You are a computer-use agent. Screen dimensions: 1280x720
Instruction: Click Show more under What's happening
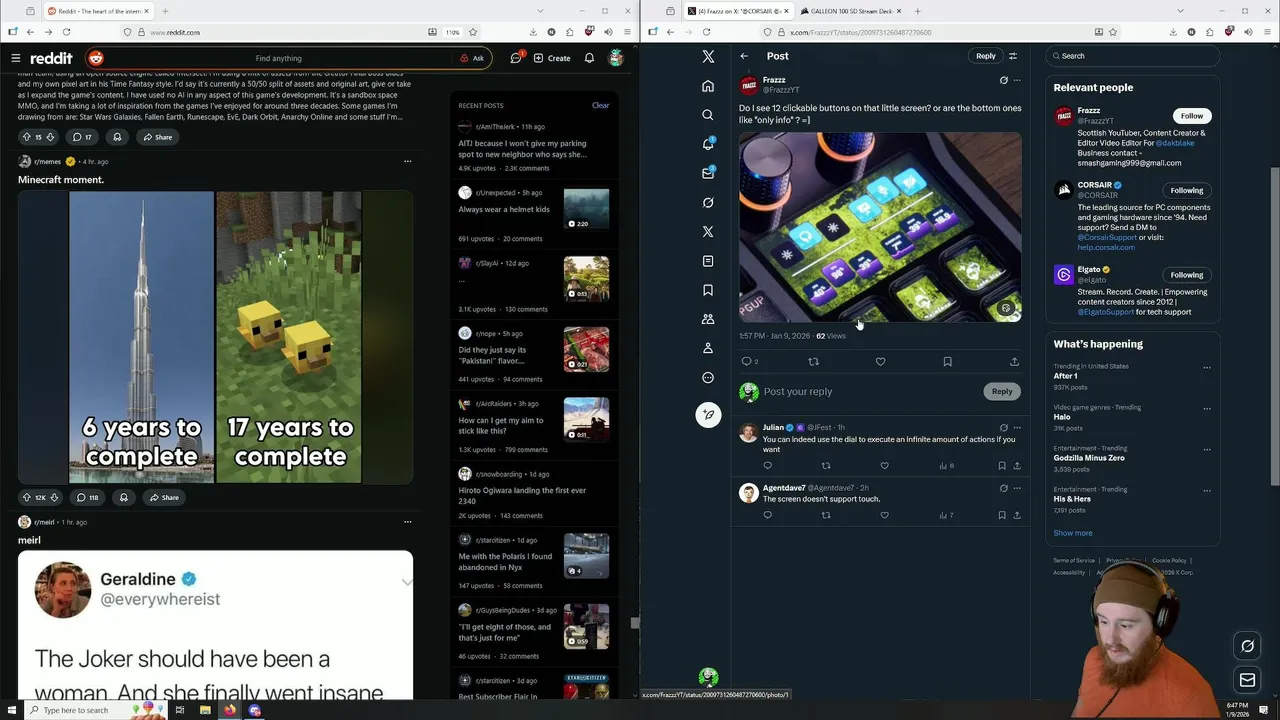1073,533
